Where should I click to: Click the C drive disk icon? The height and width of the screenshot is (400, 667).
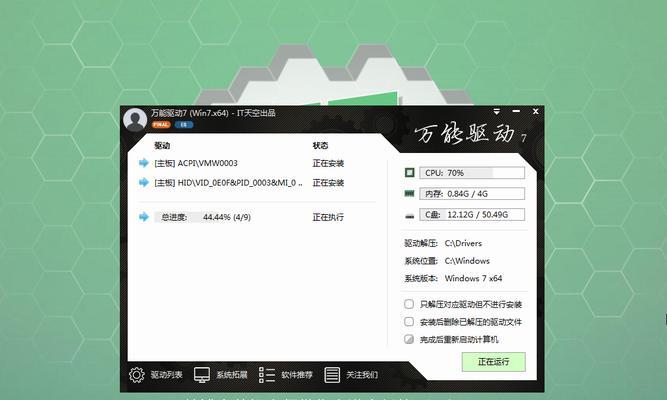click(x=409, y=216)
